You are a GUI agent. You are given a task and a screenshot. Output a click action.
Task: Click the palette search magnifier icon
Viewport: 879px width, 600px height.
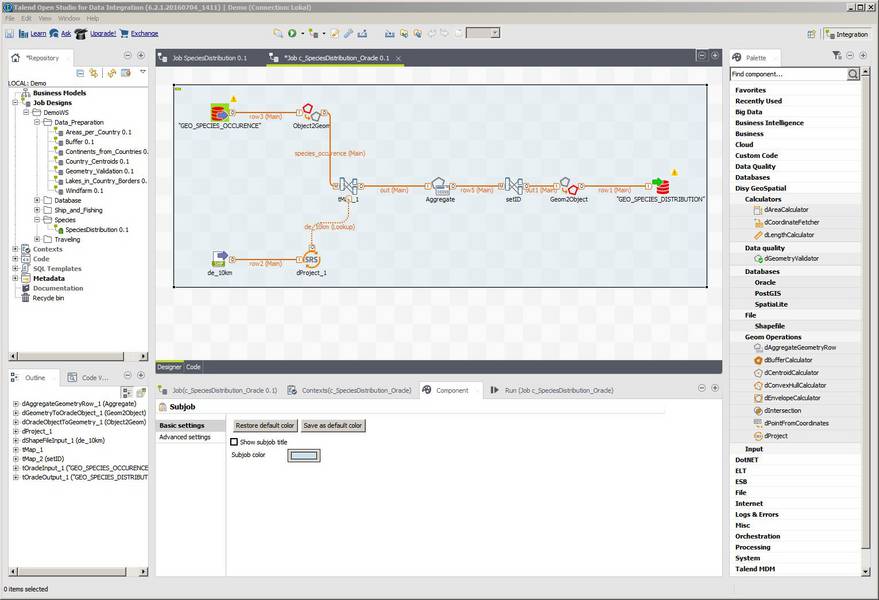pyautogui.click(x=853, y=75)
